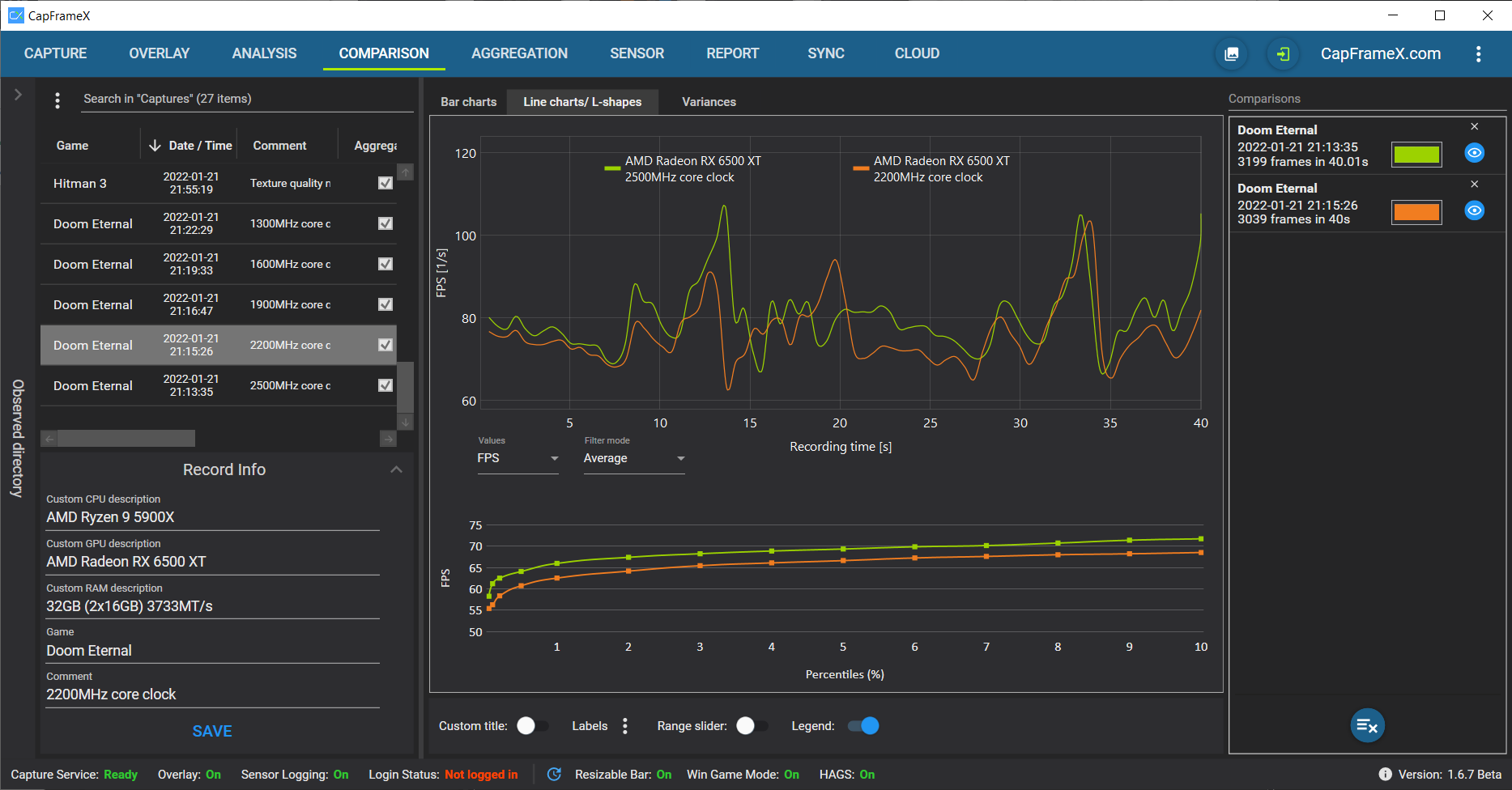
Task: Toggle checkbox for 1900MHz core clock row
Action: [x=385, y=304]
